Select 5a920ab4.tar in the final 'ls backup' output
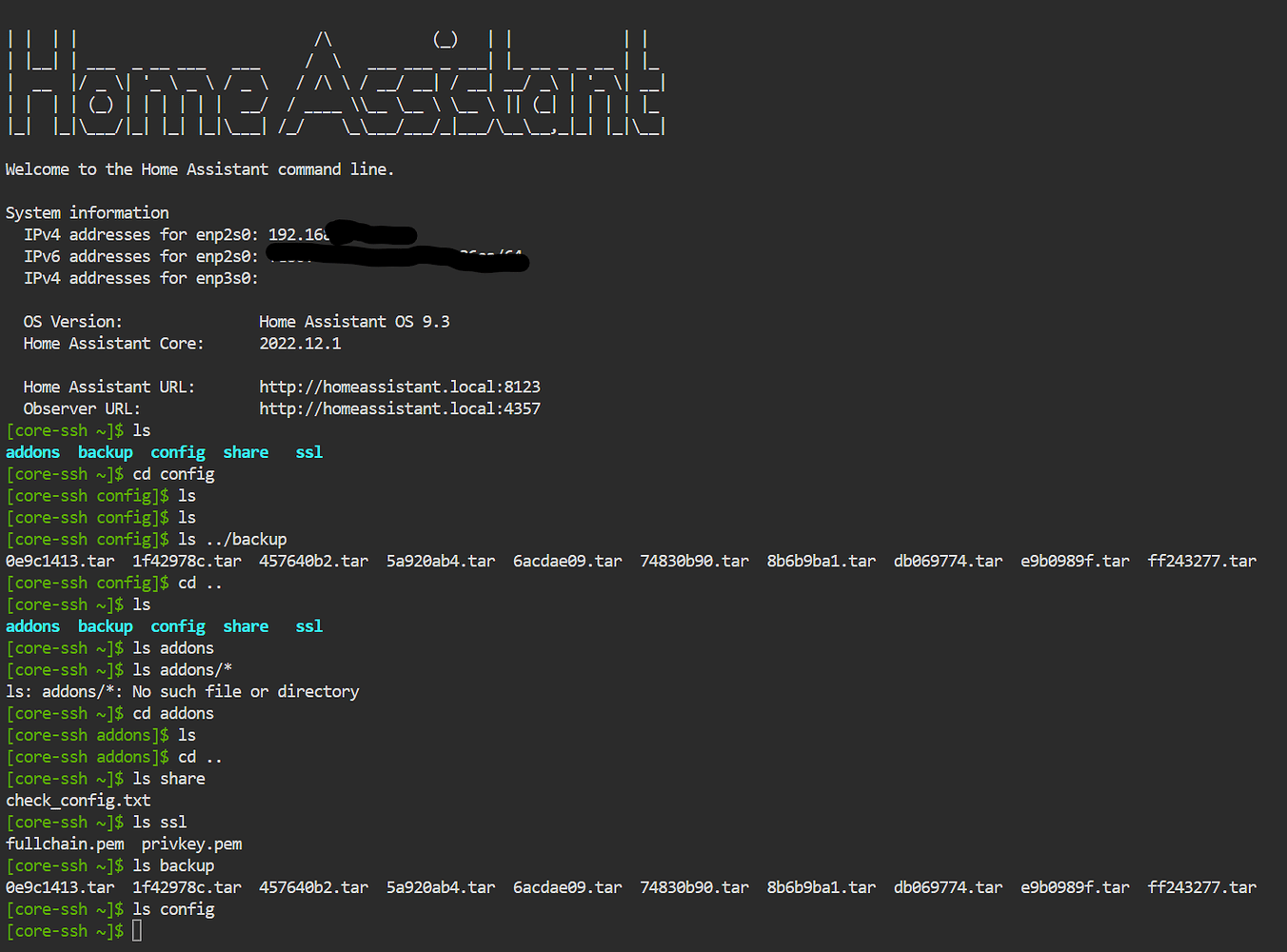This screenshot has width=1287, height=952. coord(441,888)
